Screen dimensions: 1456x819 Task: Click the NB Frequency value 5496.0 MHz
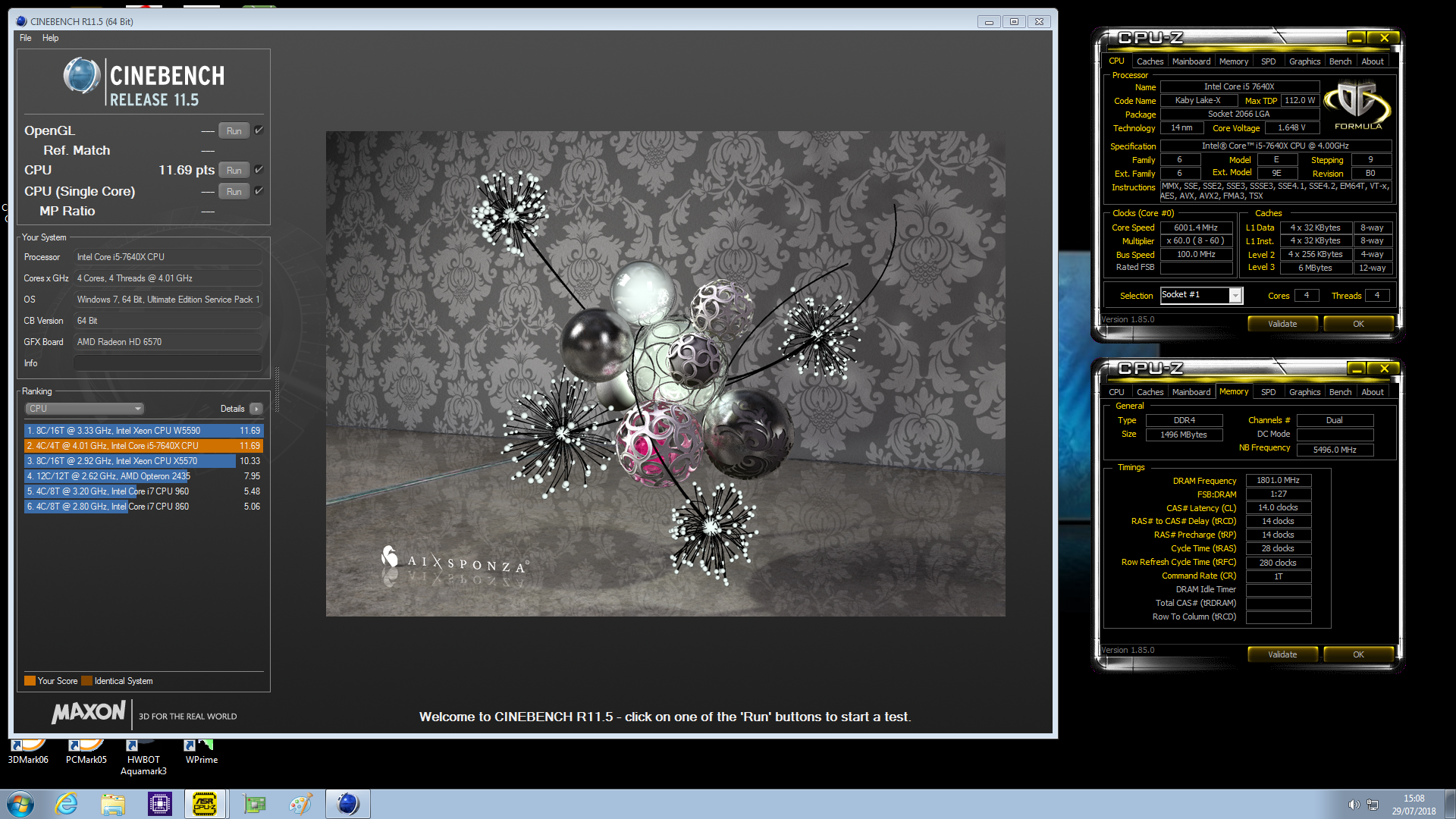[x=1335, y=450]
